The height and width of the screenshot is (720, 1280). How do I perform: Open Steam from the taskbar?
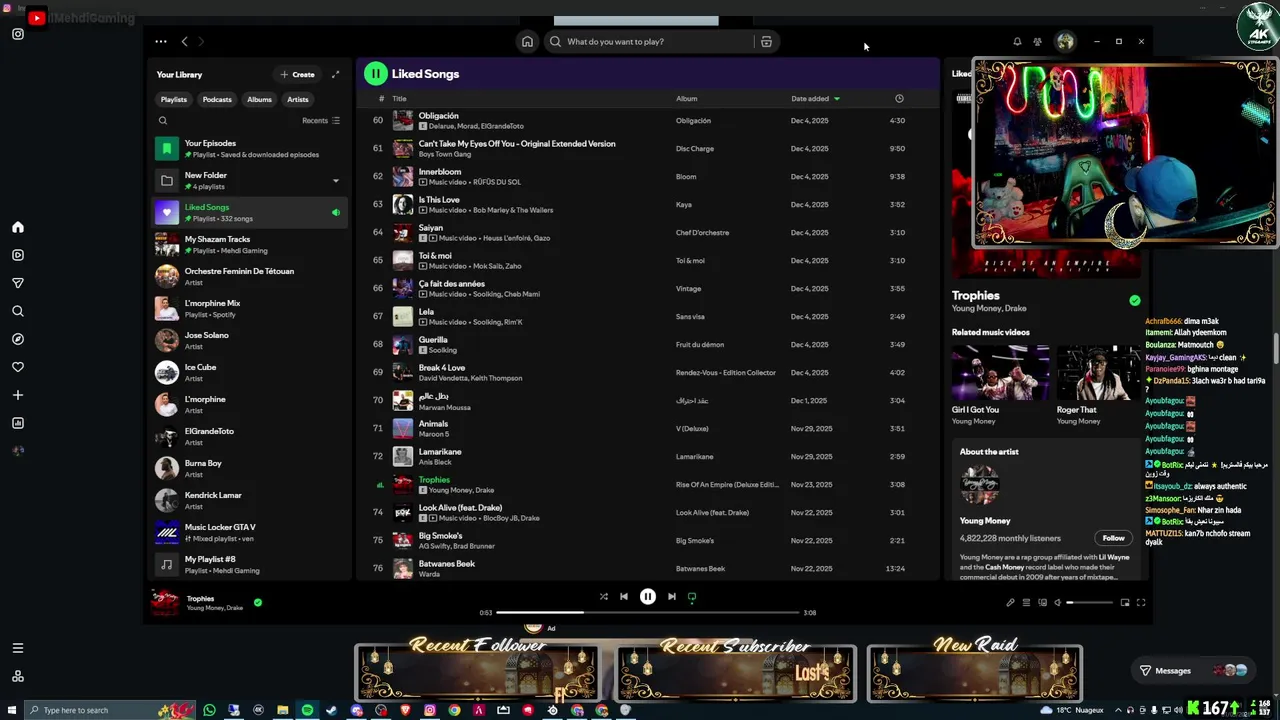(332, 710)
